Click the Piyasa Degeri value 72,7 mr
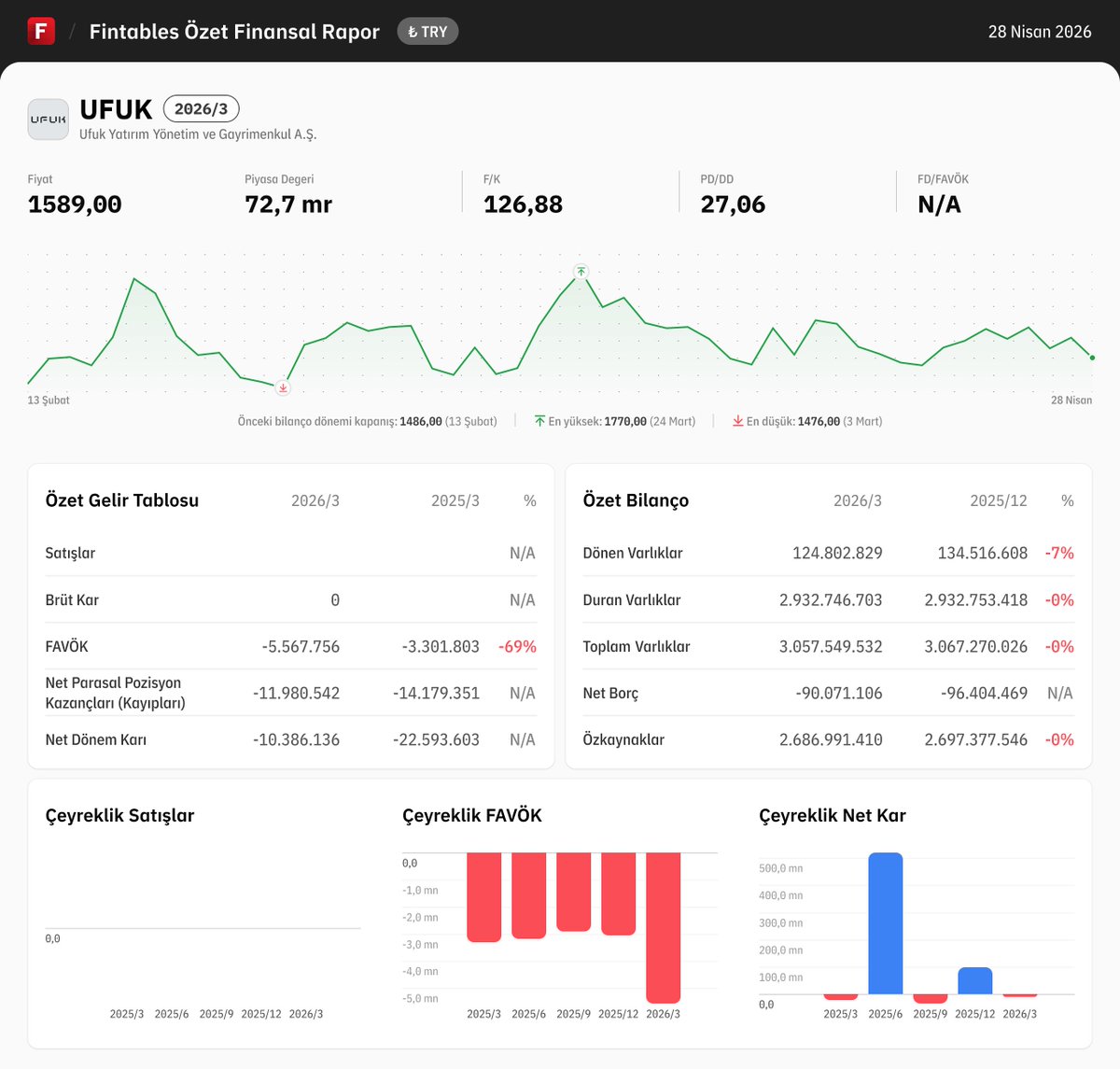The width and height of the screenshot is (1120, 1069). tap(288, 204)
